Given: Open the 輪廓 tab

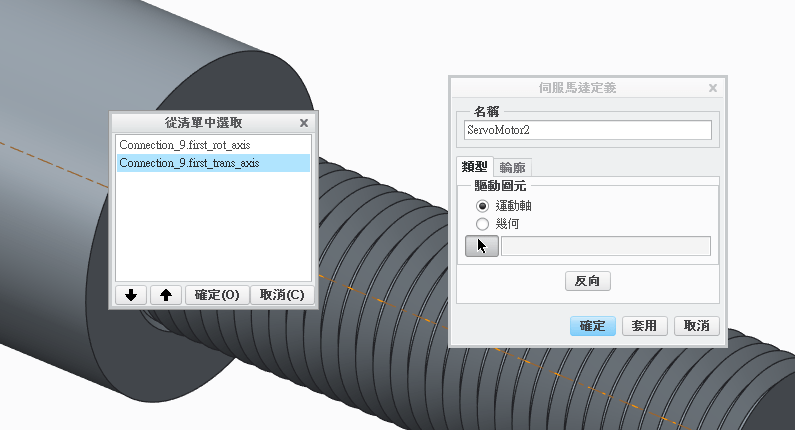Looking at the screenshot, I should click(x=513, y=167).
